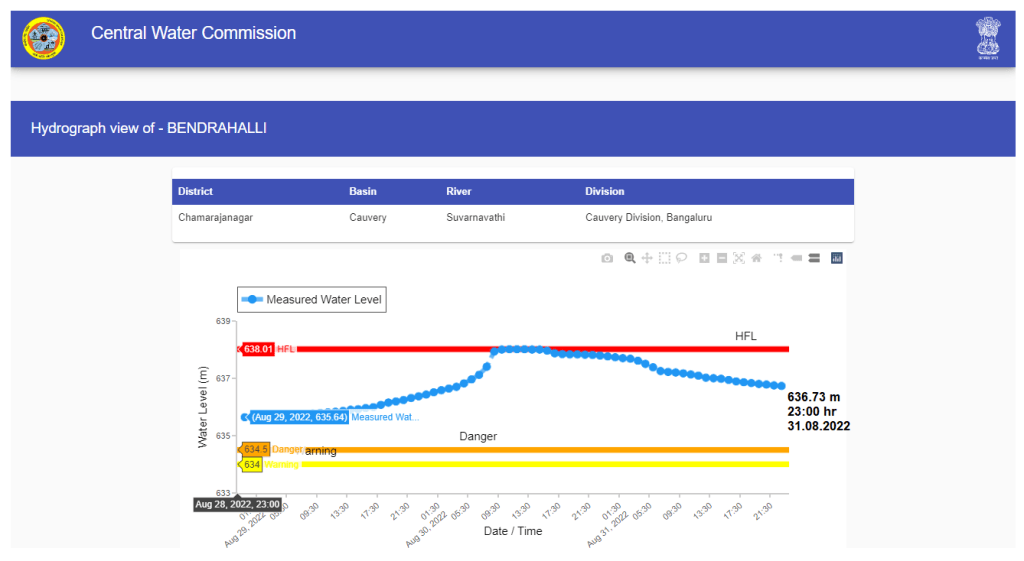Select the Zoom tool in chart modebar
The image size is (1024, 561).
(x=630, y=258)
